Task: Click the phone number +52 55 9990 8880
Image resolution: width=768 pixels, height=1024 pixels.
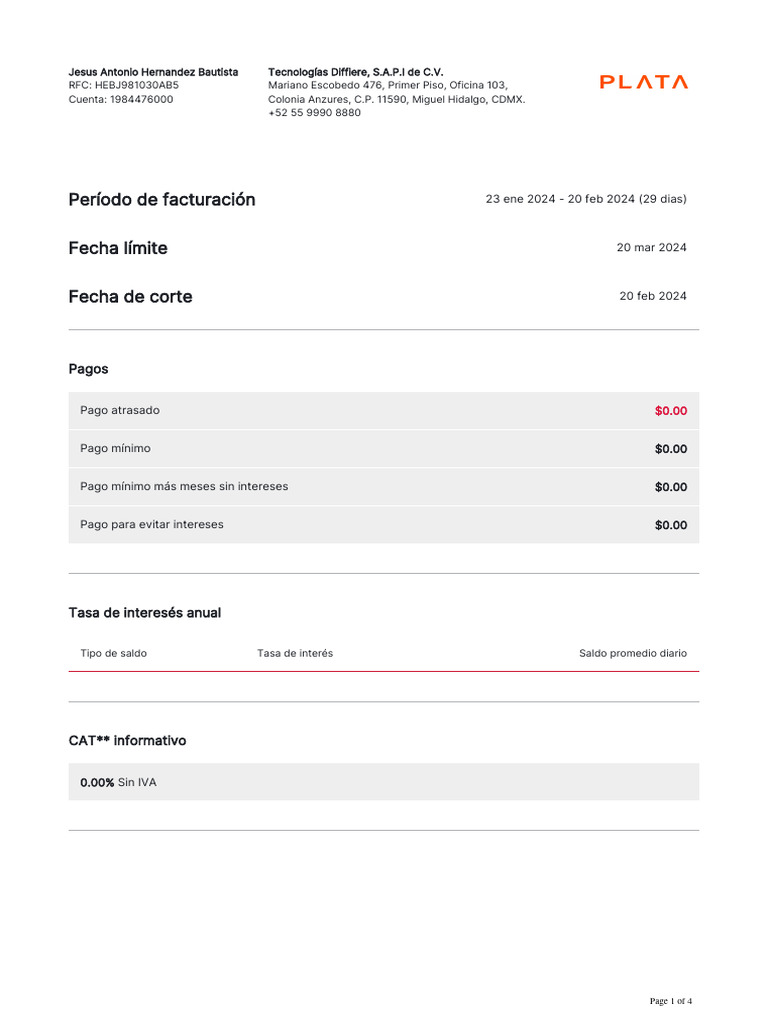Action: coord(314,112)
